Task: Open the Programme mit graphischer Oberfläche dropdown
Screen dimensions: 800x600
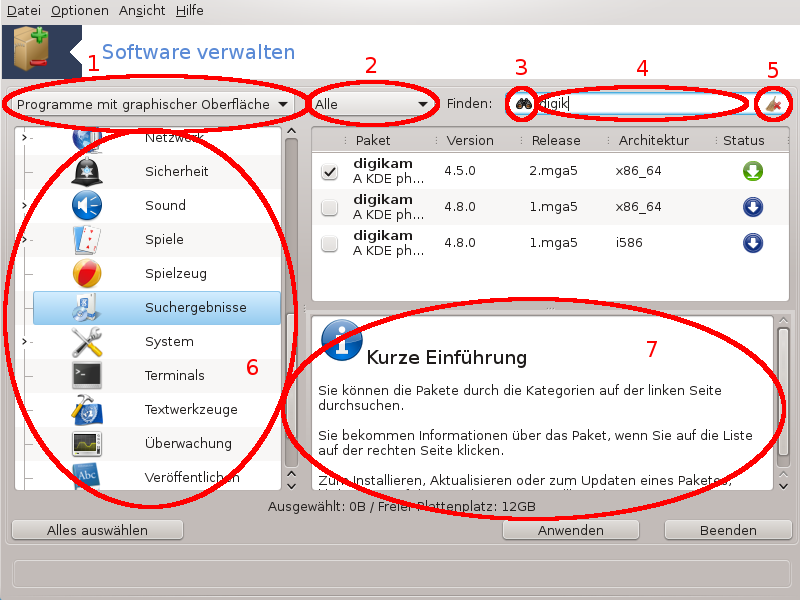Action: (x=151, y=105)
